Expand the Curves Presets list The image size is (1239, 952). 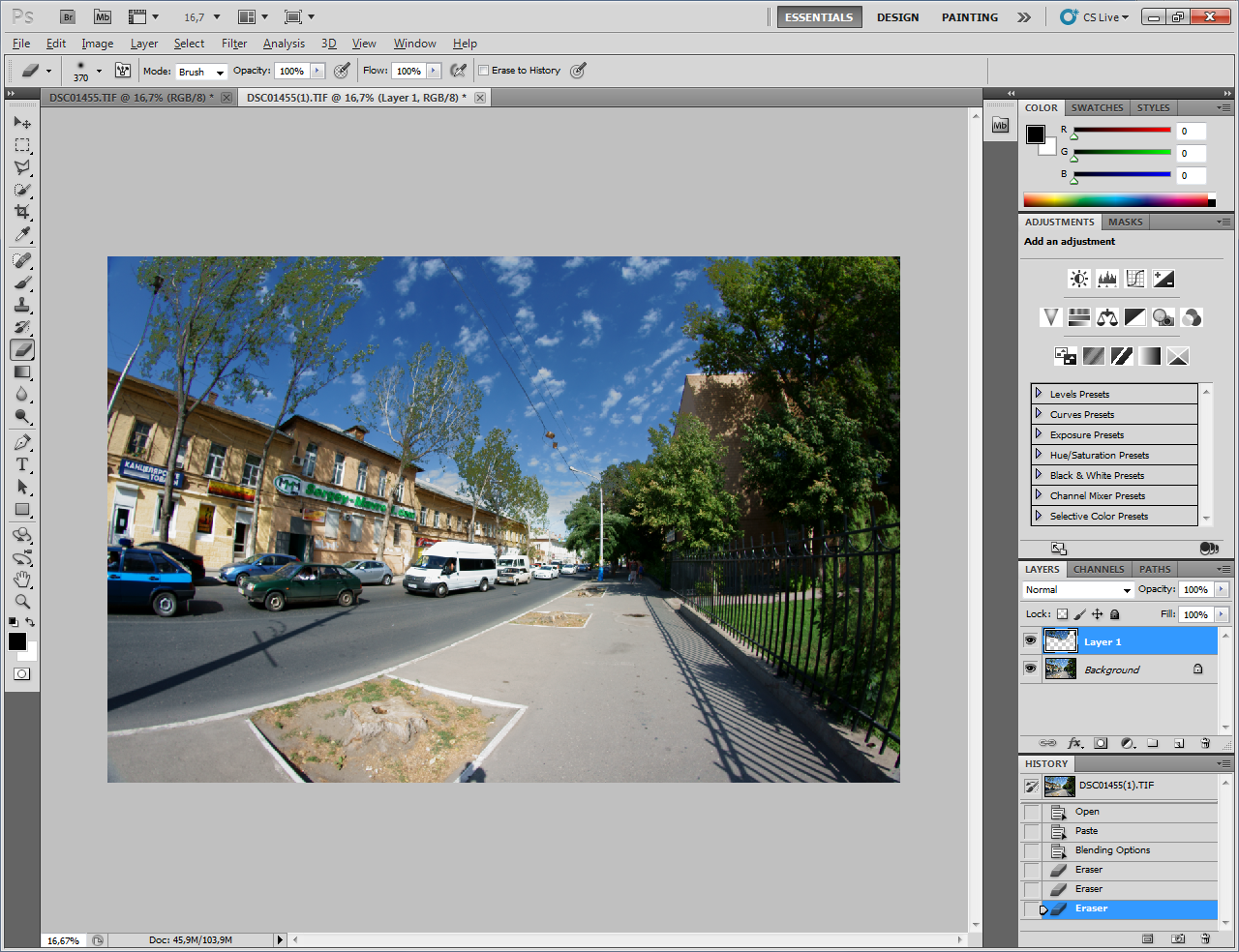1039,414
